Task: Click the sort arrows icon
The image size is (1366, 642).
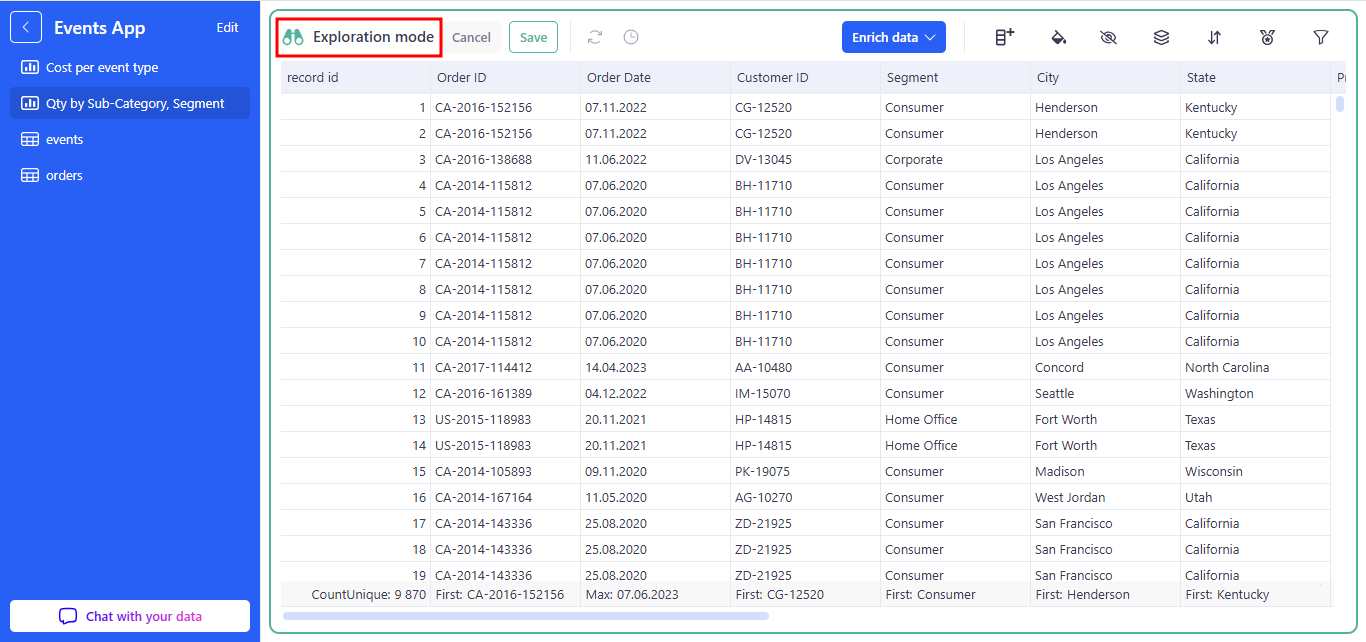Action: [x=1214, y=37]
